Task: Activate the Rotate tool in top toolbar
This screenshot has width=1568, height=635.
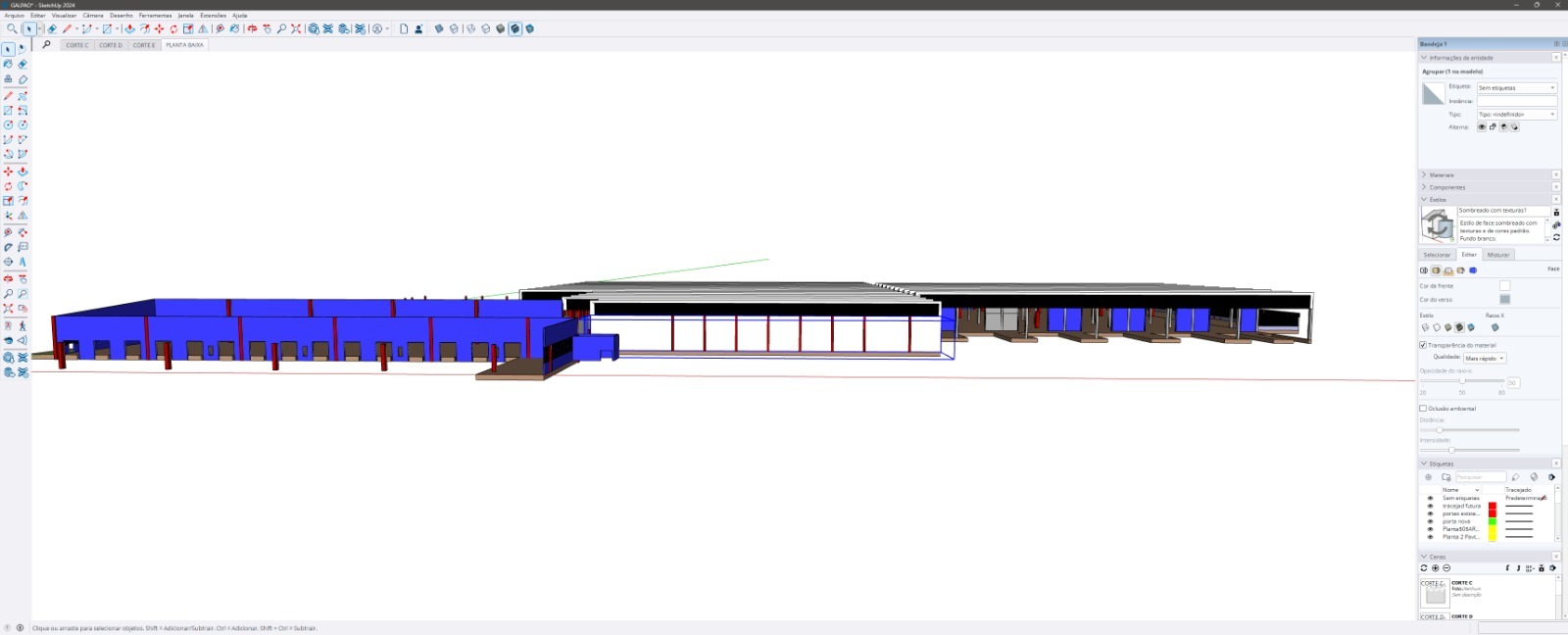Action: click(173, 29)
